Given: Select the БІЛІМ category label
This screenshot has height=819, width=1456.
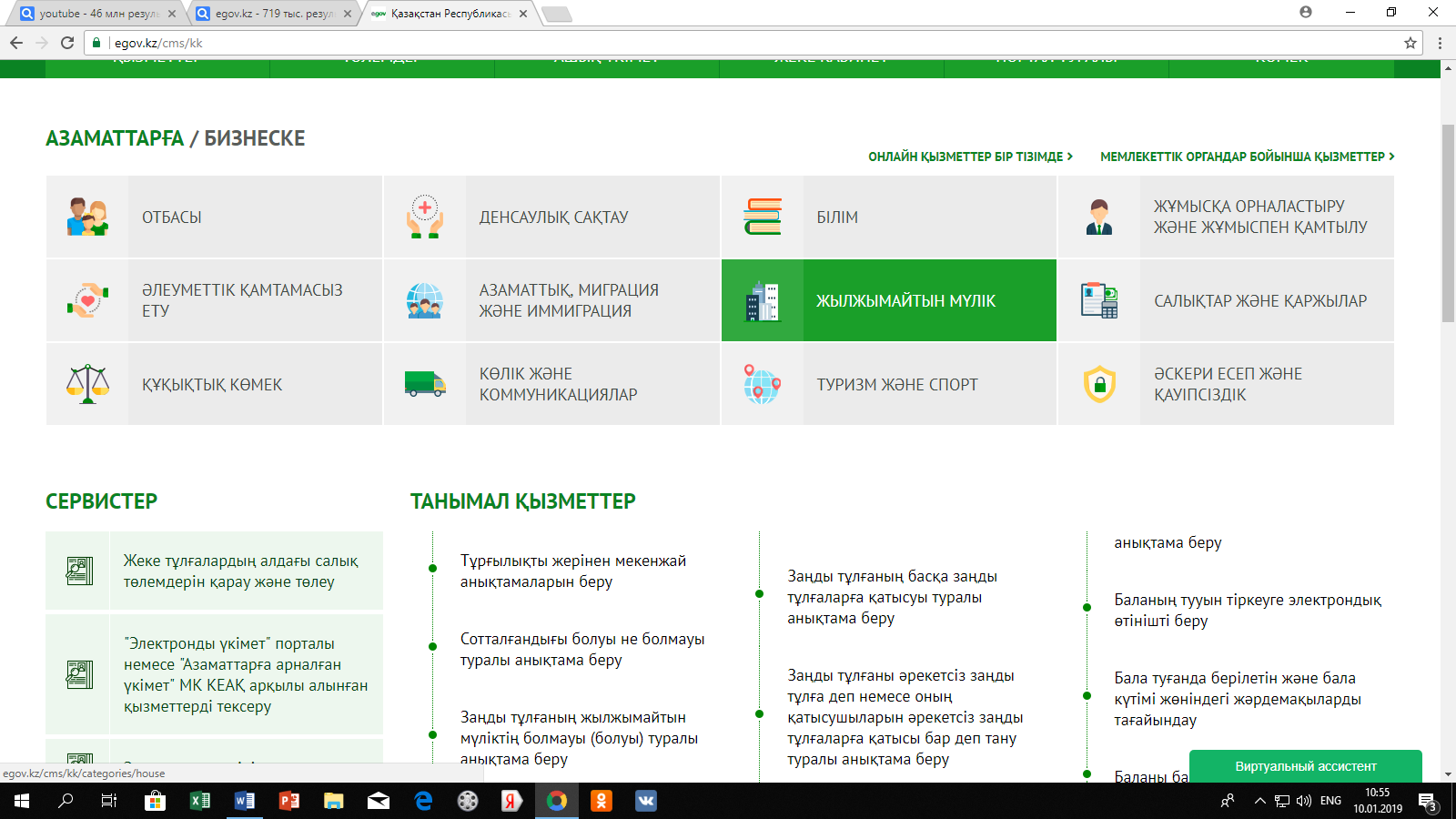Looking at the screenshot, I should click(x=837, y=217).
